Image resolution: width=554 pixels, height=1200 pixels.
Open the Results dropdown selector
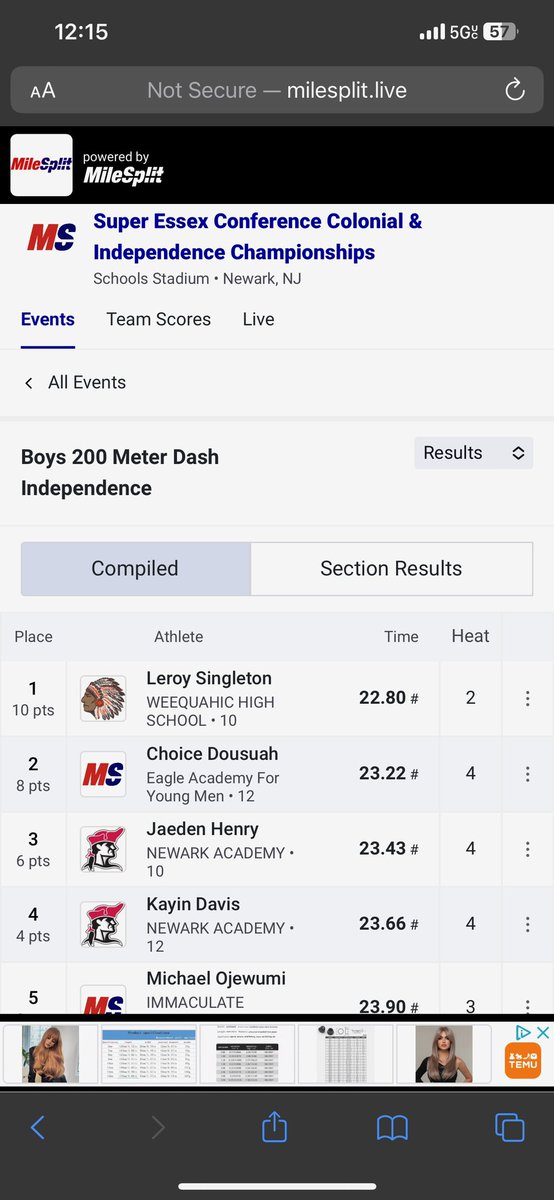click(x=473, y=453)
